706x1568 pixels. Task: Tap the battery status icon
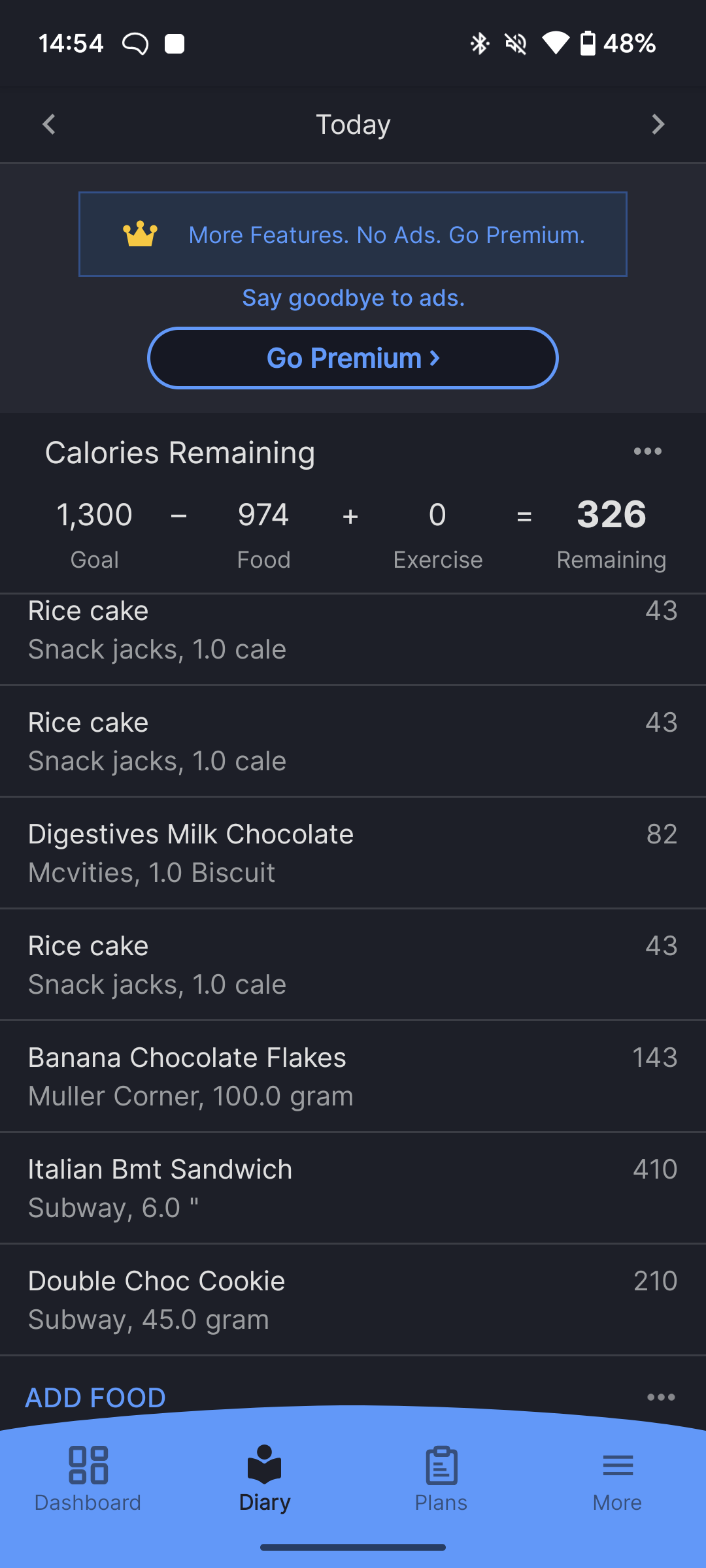[588, 44]
